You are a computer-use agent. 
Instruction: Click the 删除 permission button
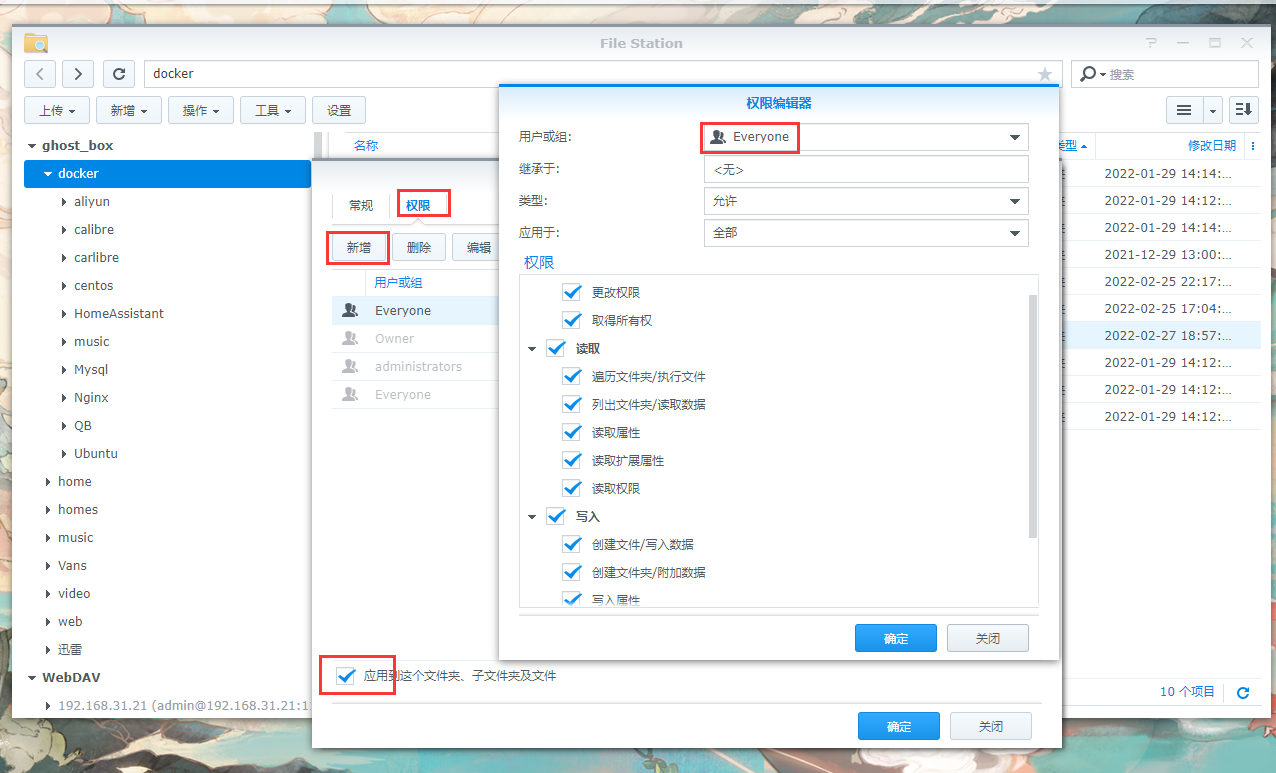pyautogui.click(x=419, y=247)
